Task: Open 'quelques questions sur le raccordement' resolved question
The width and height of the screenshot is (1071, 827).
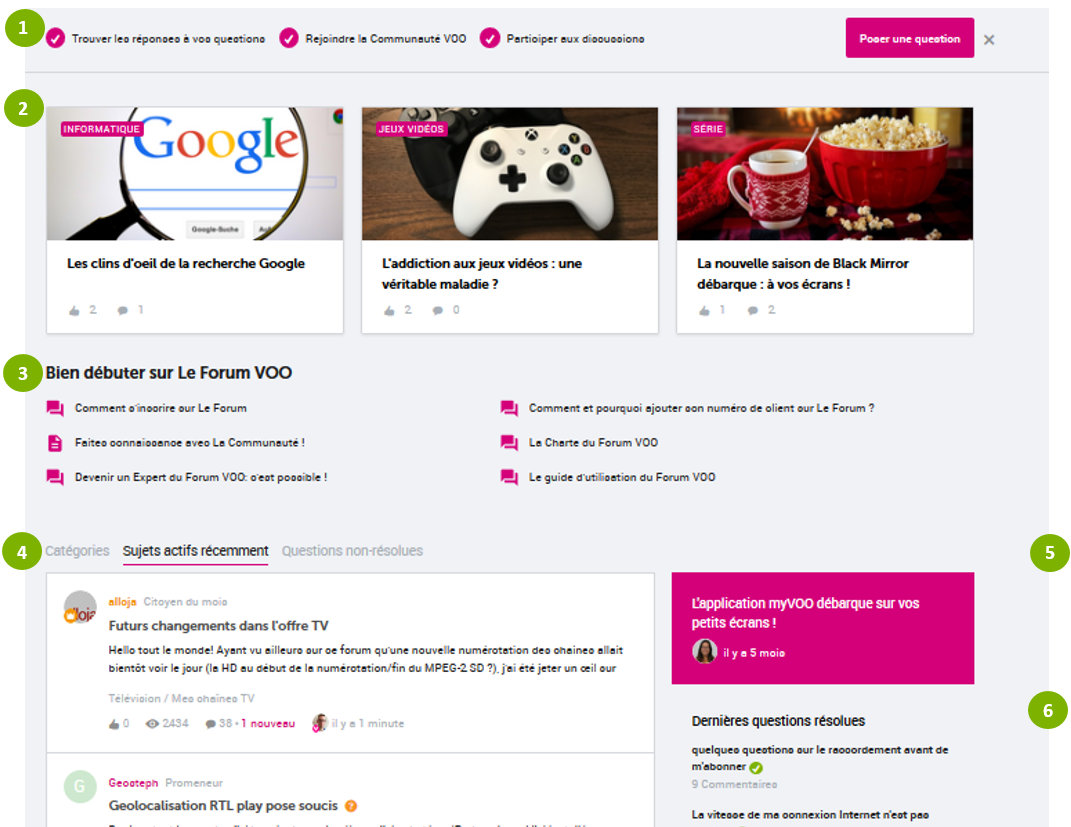Action: 820,758
